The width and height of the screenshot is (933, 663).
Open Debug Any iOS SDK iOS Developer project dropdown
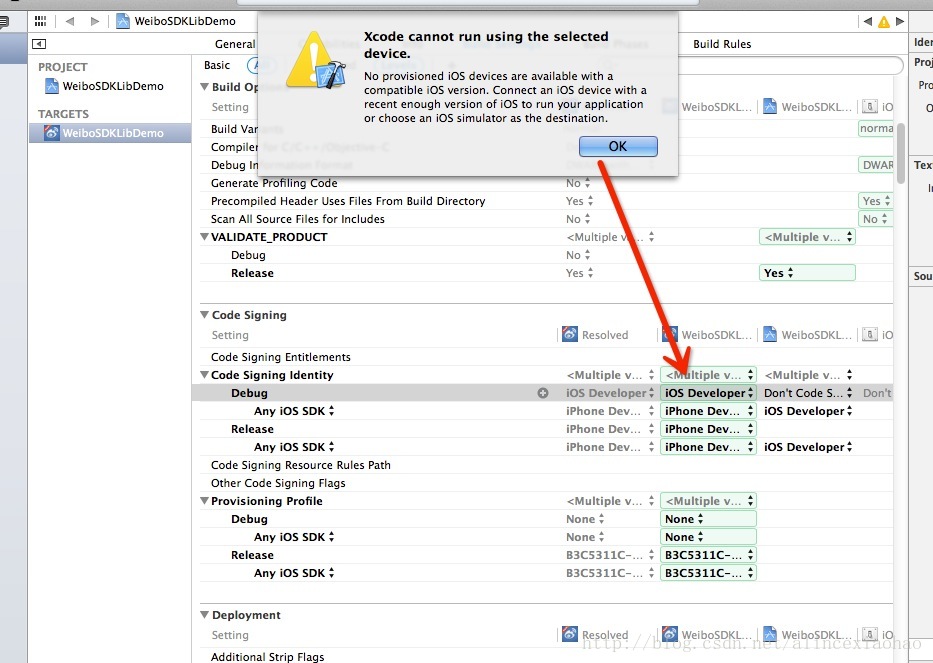tap(808, 411)
